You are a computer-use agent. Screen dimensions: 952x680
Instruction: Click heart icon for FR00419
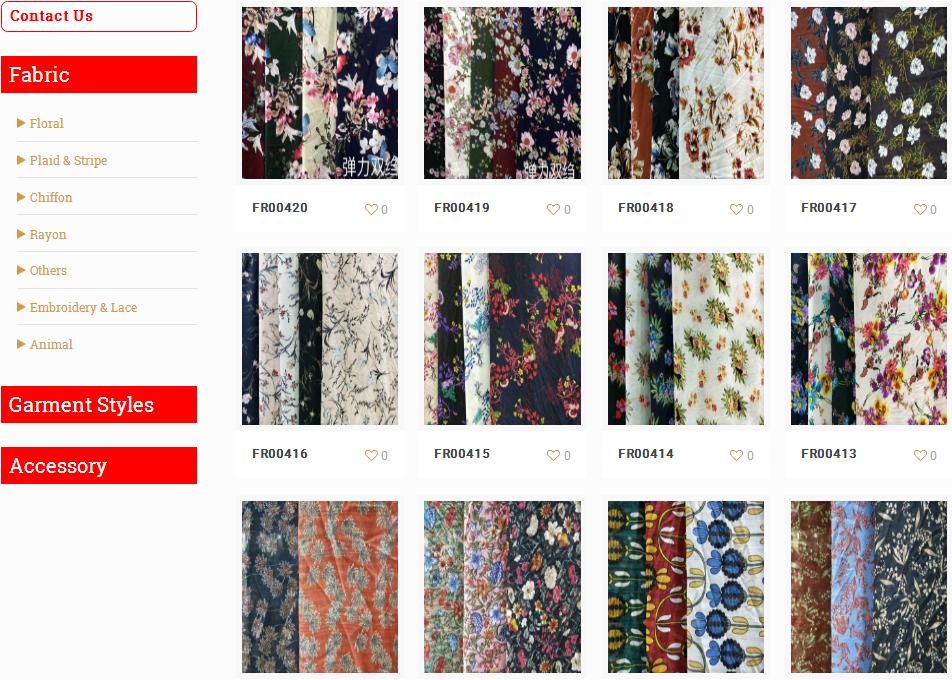553,209
